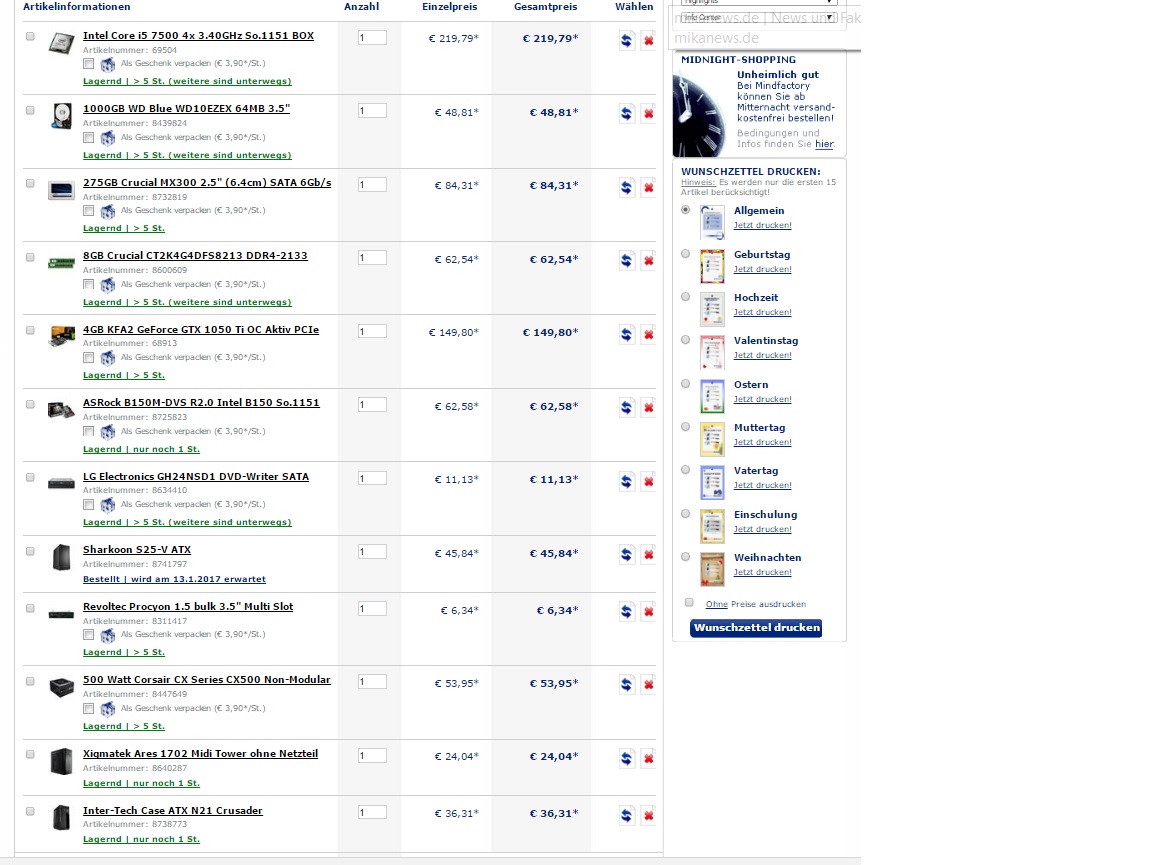The height and width of the screenshot is (865, 1152).
Task: Select the Vatertag print template radio
Action: [x=685, y=470]
